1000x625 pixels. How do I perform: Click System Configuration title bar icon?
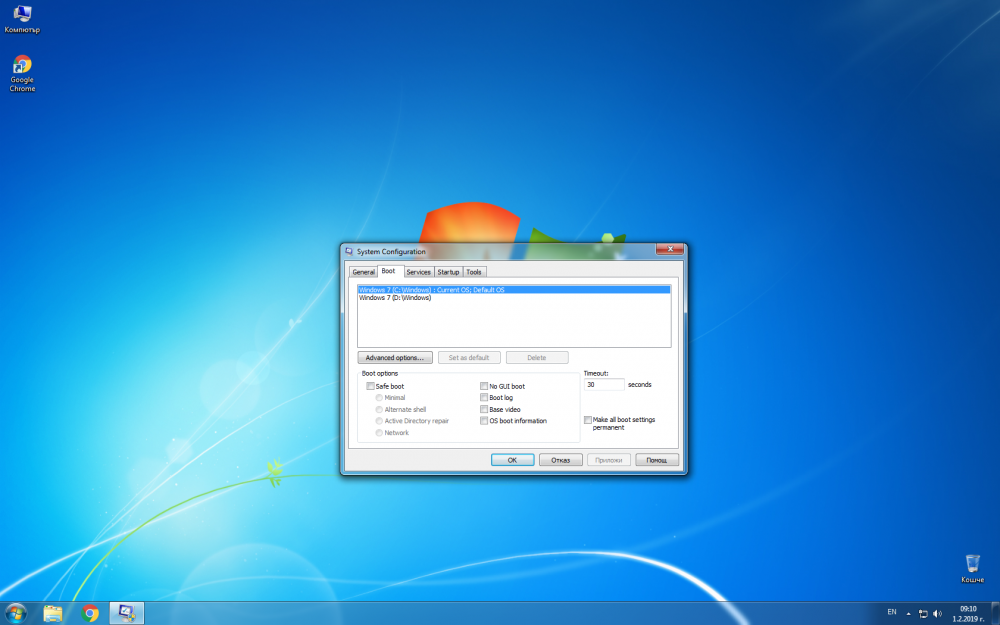[349, 251]
